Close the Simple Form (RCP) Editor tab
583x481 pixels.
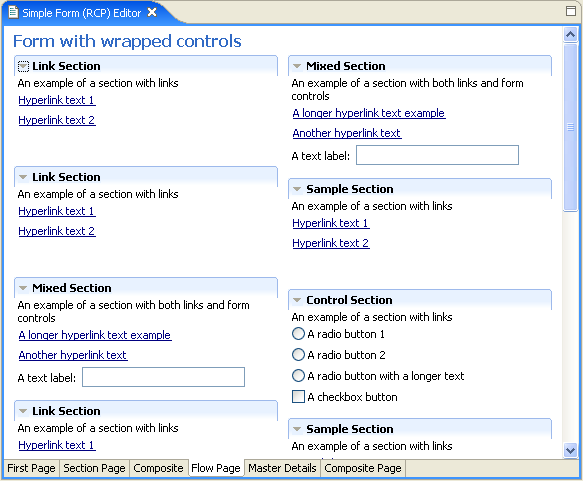(152, 12)
